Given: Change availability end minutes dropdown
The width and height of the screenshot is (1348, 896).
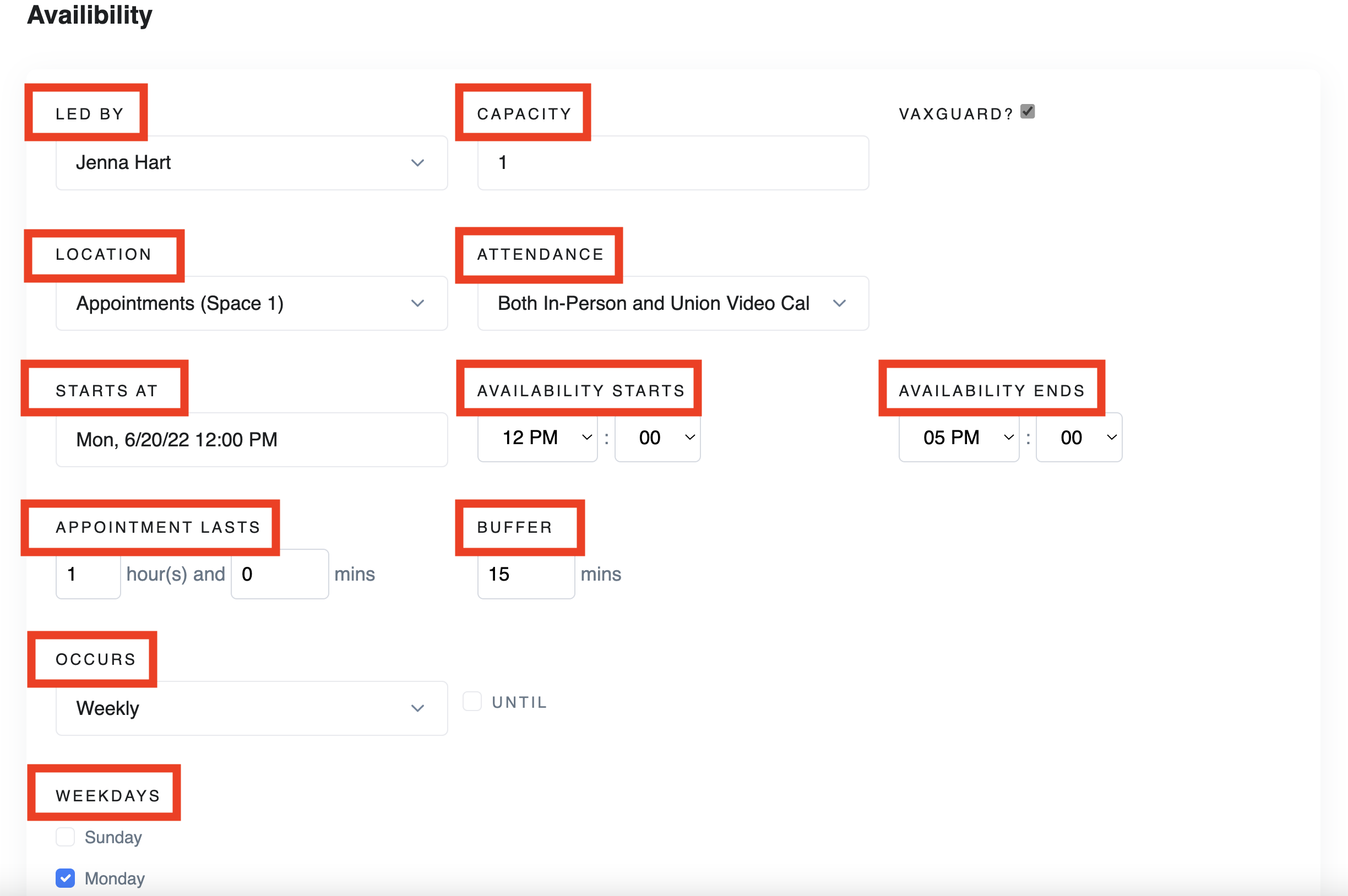Looking at the screenshot, I should [1079, 438].
